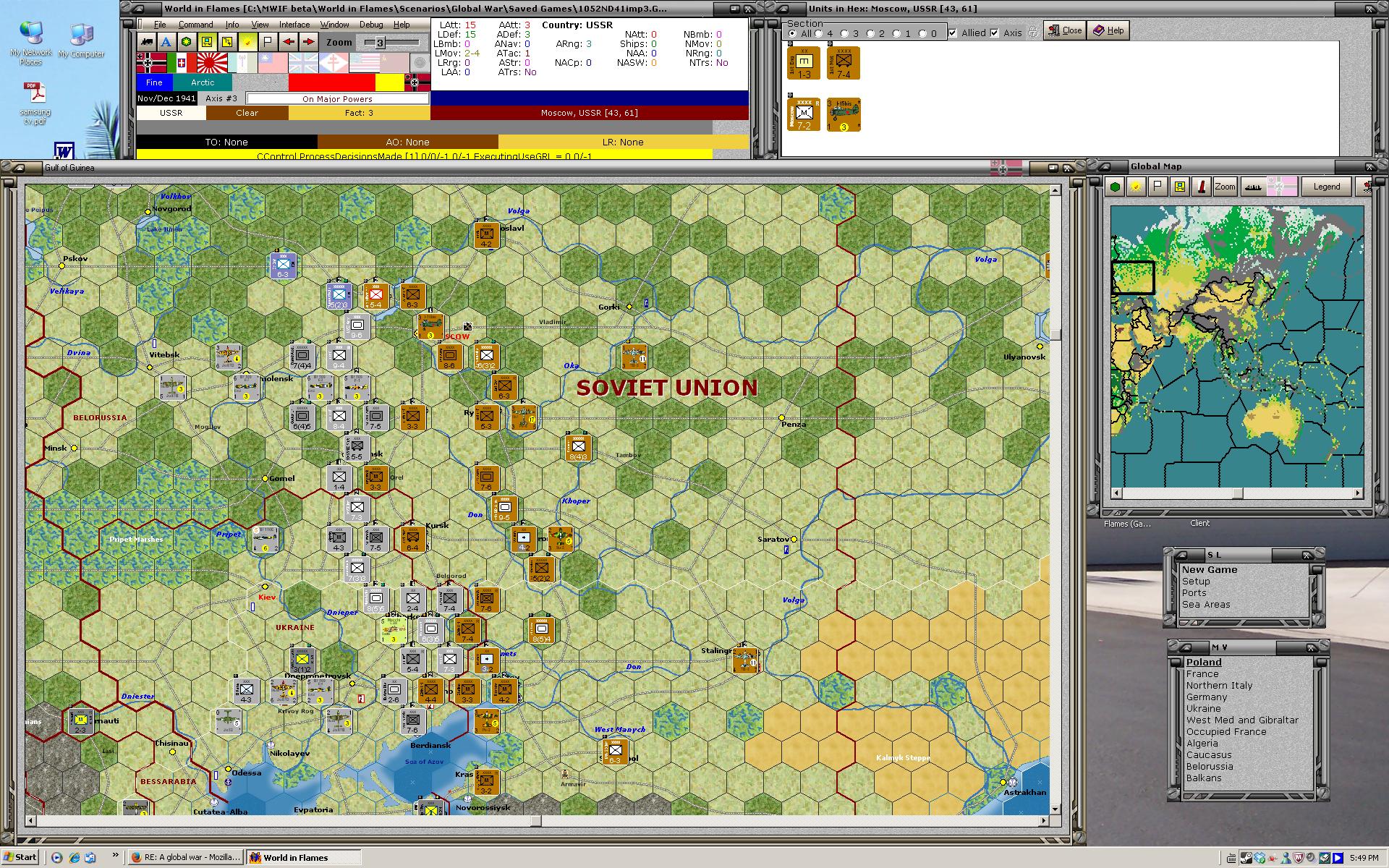Select the German flag in the country bar

pos(151,63)
